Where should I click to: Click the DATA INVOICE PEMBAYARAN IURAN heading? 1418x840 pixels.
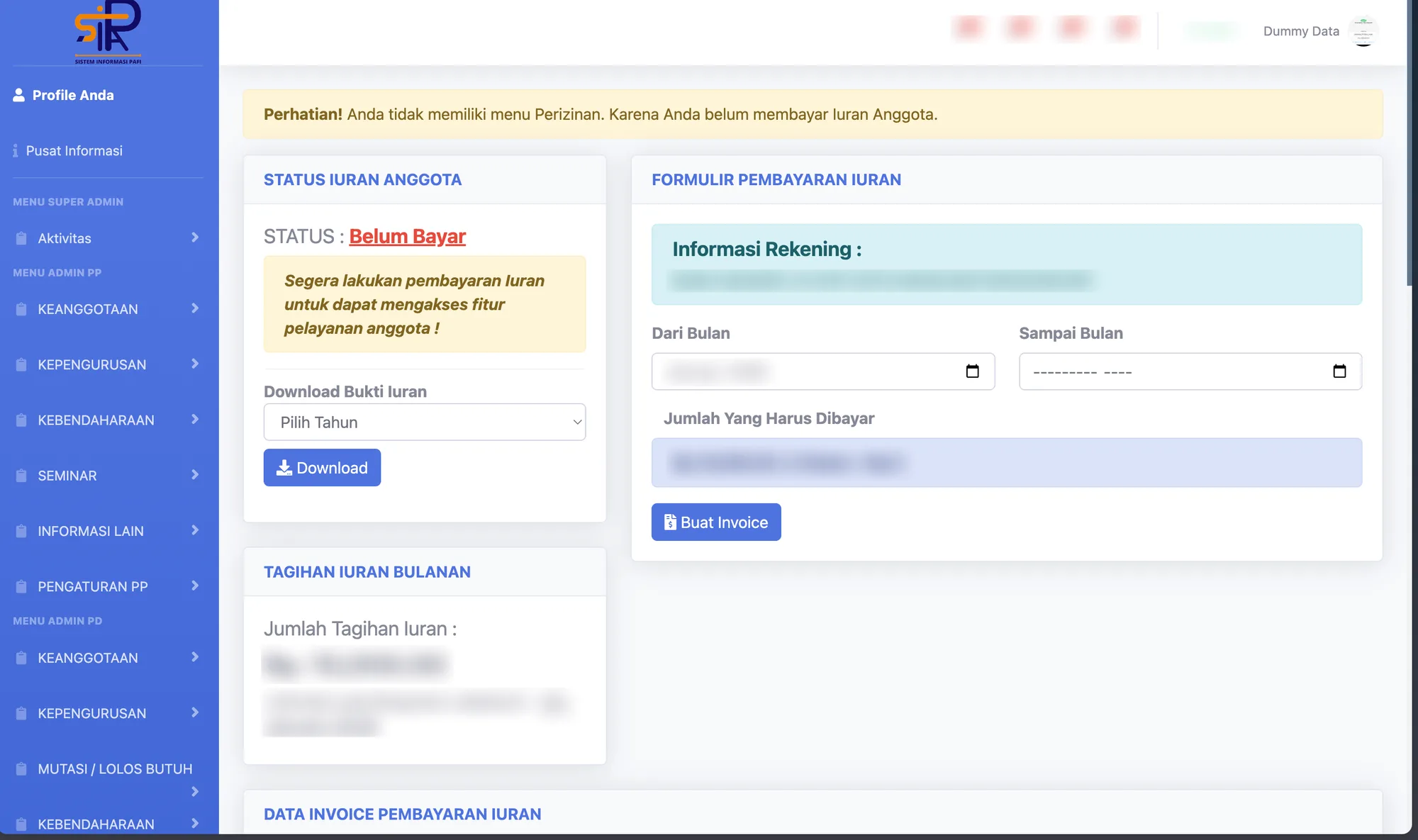pos(403,814)
